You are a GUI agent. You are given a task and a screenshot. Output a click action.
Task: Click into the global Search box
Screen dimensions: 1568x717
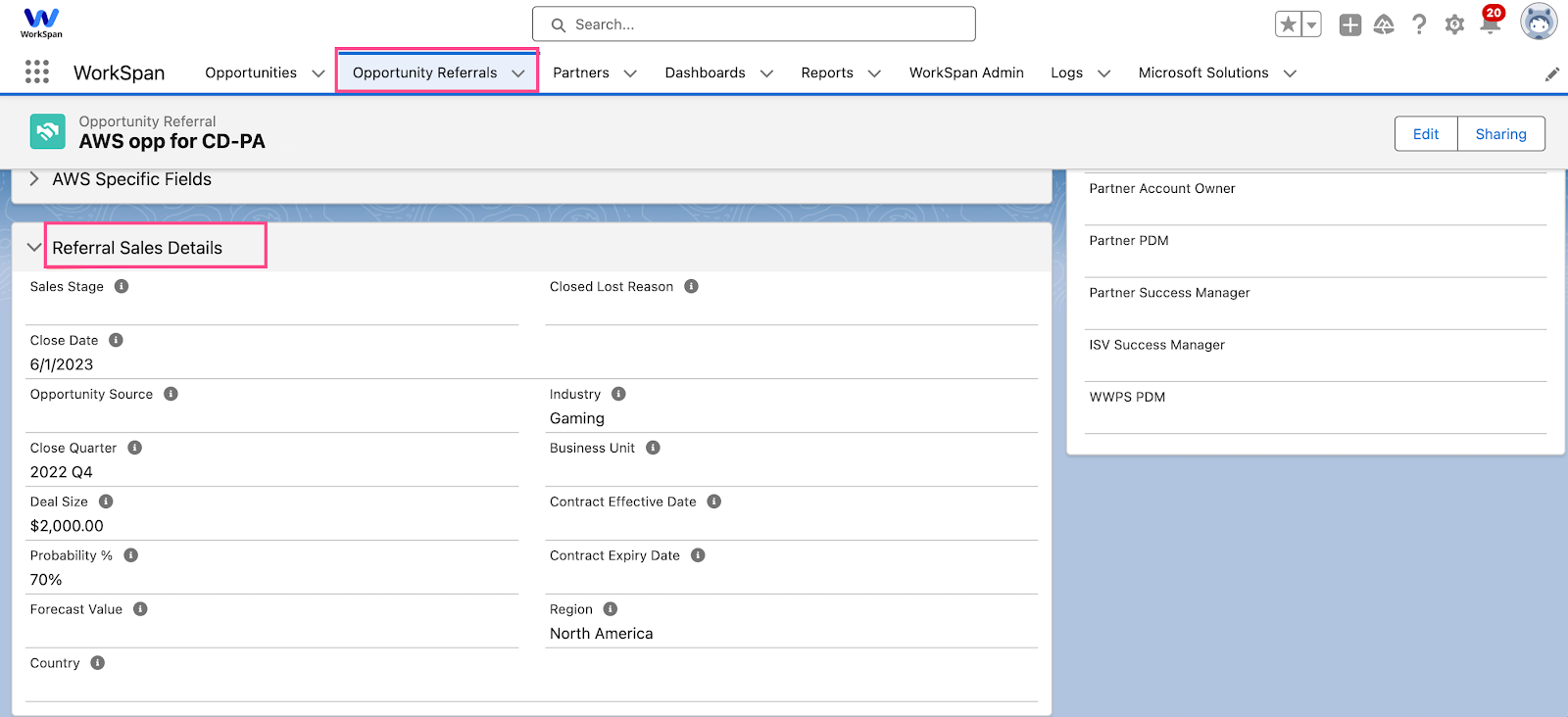point(754,24)
